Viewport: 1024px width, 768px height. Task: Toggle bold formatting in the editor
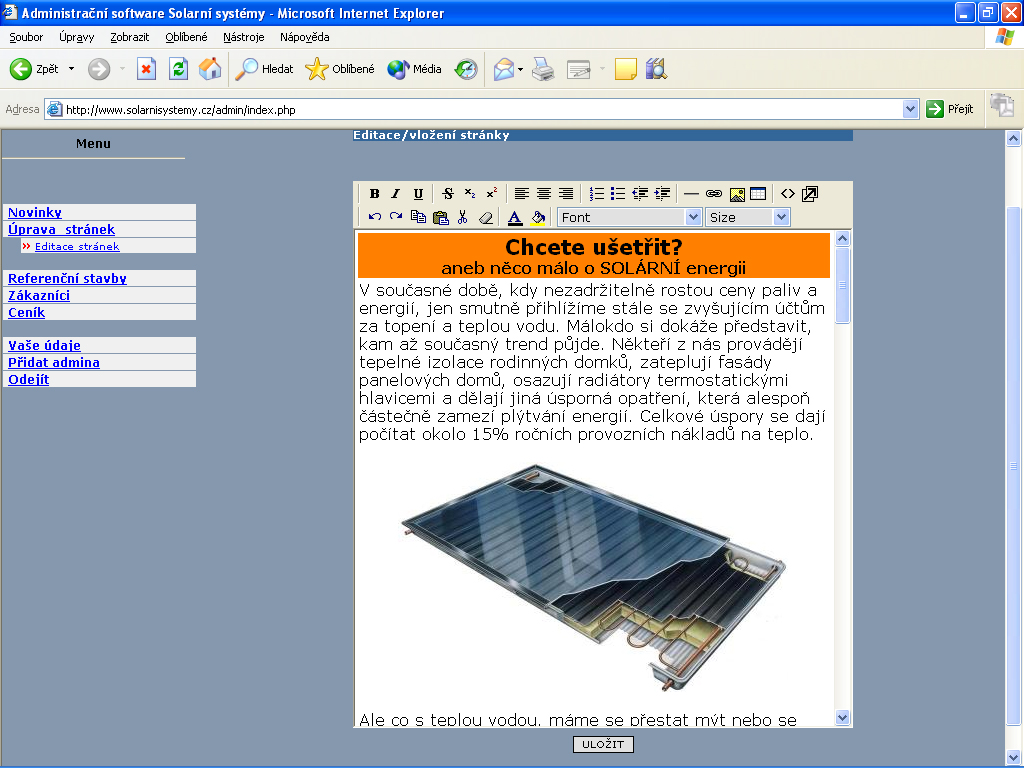(375, 194)
